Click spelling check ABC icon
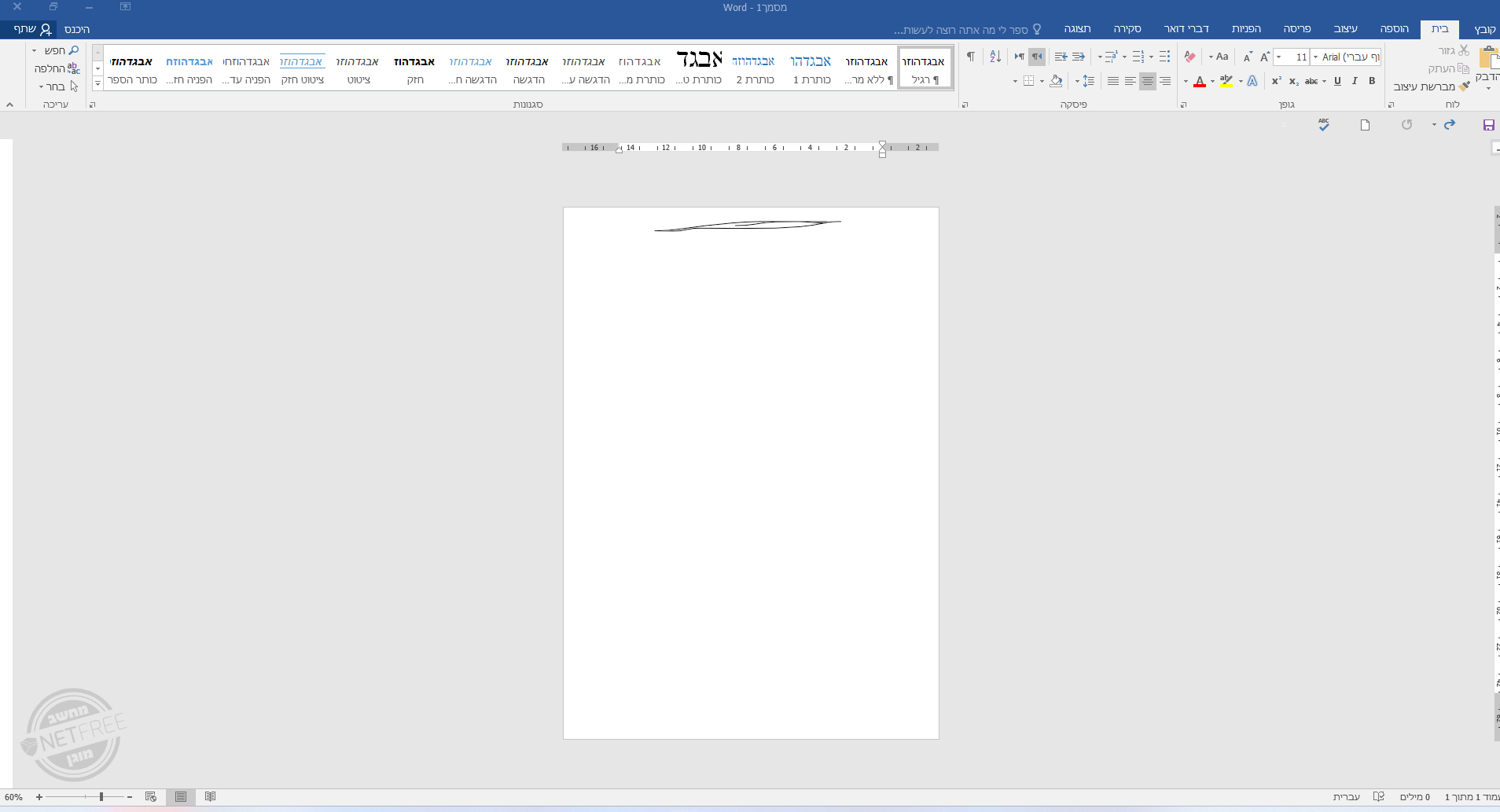 click(x=1324, y=124)
